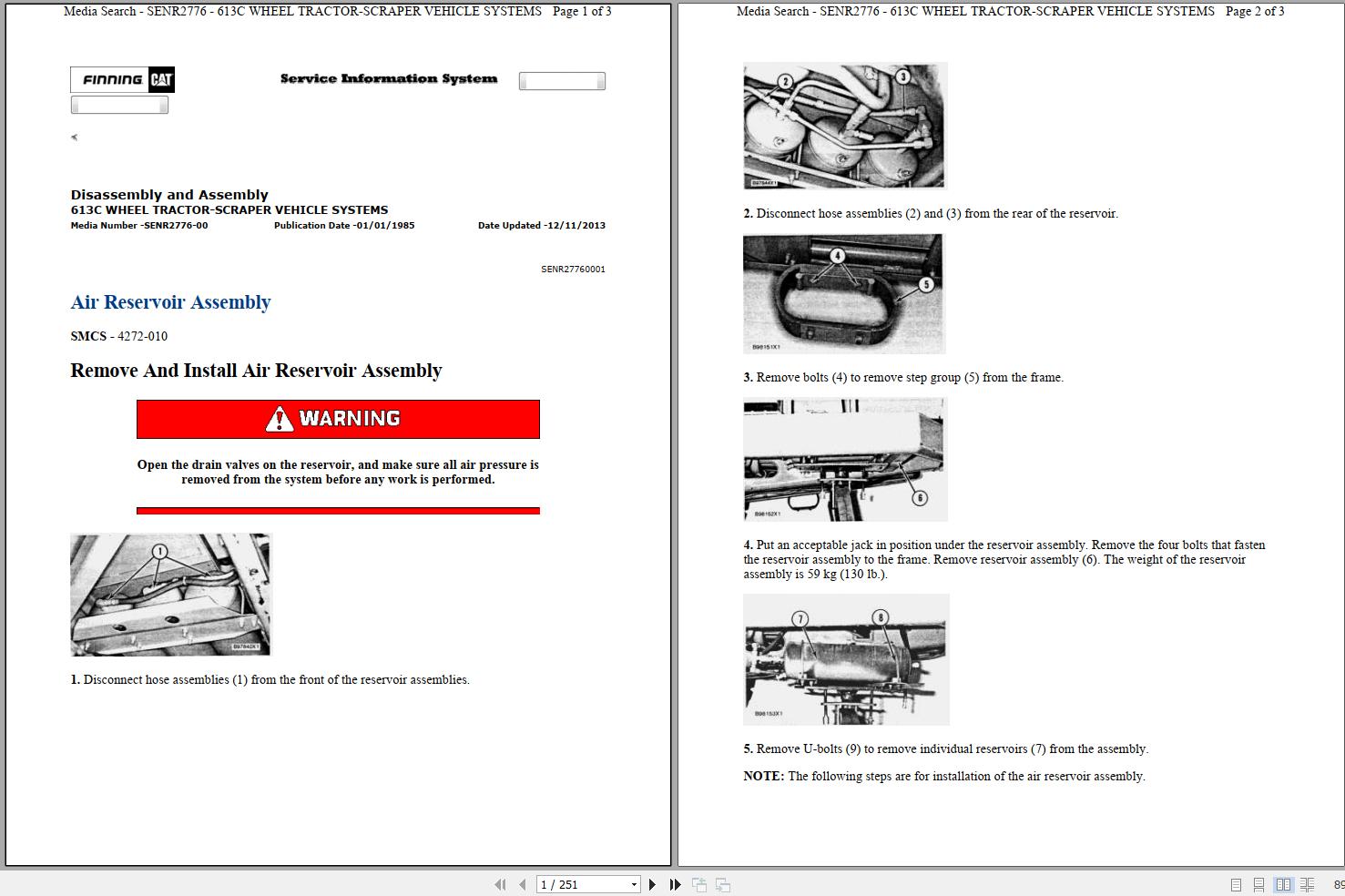Click the previous view icon
Screen dimensions: 1345x896
[x=699, y=884]
